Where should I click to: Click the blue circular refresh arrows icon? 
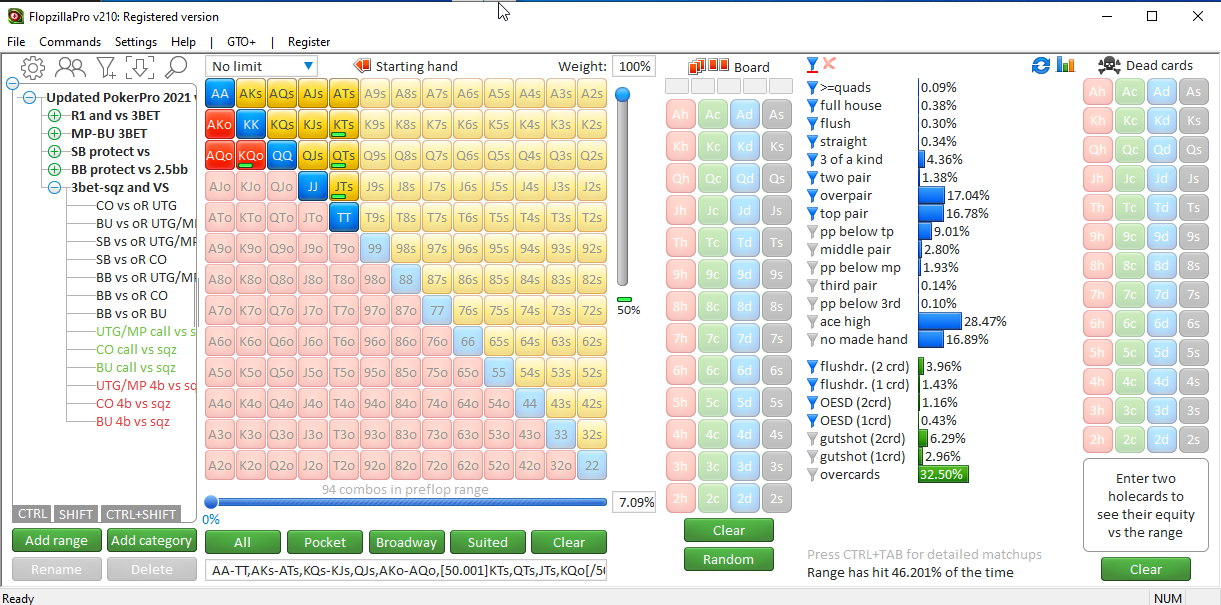click(1041, 65)
